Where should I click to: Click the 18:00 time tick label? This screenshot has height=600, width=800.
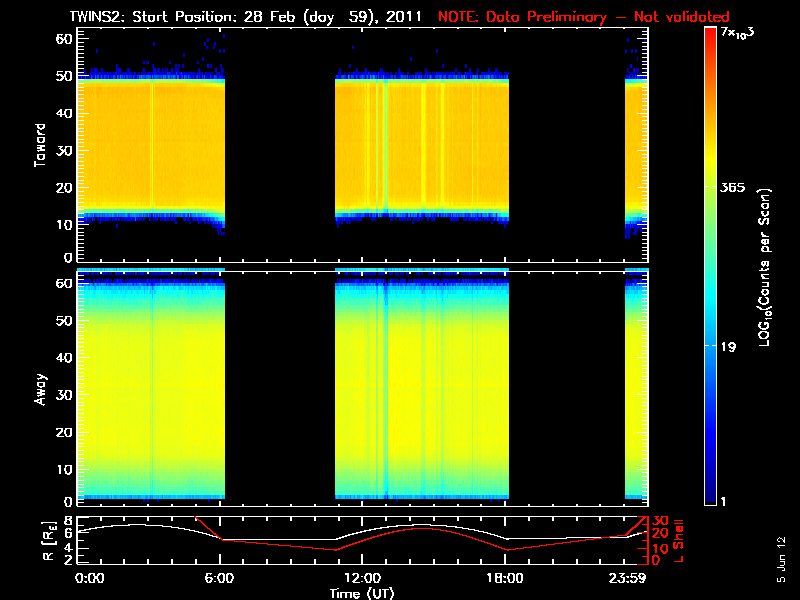[506, 577]
